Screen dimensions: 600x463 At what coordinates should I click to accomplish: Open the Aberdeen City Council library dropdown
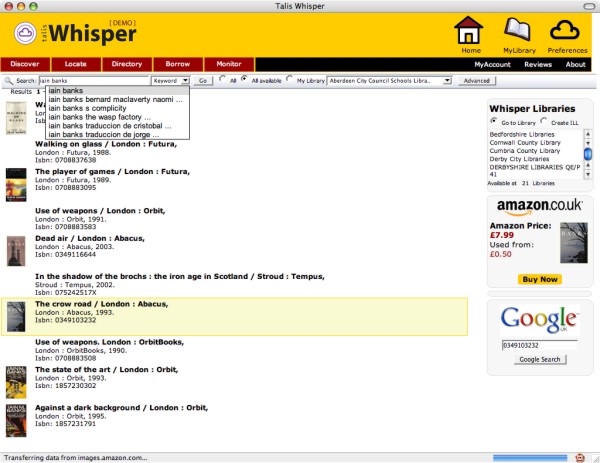pyautogui.click(x=390, y=81)
